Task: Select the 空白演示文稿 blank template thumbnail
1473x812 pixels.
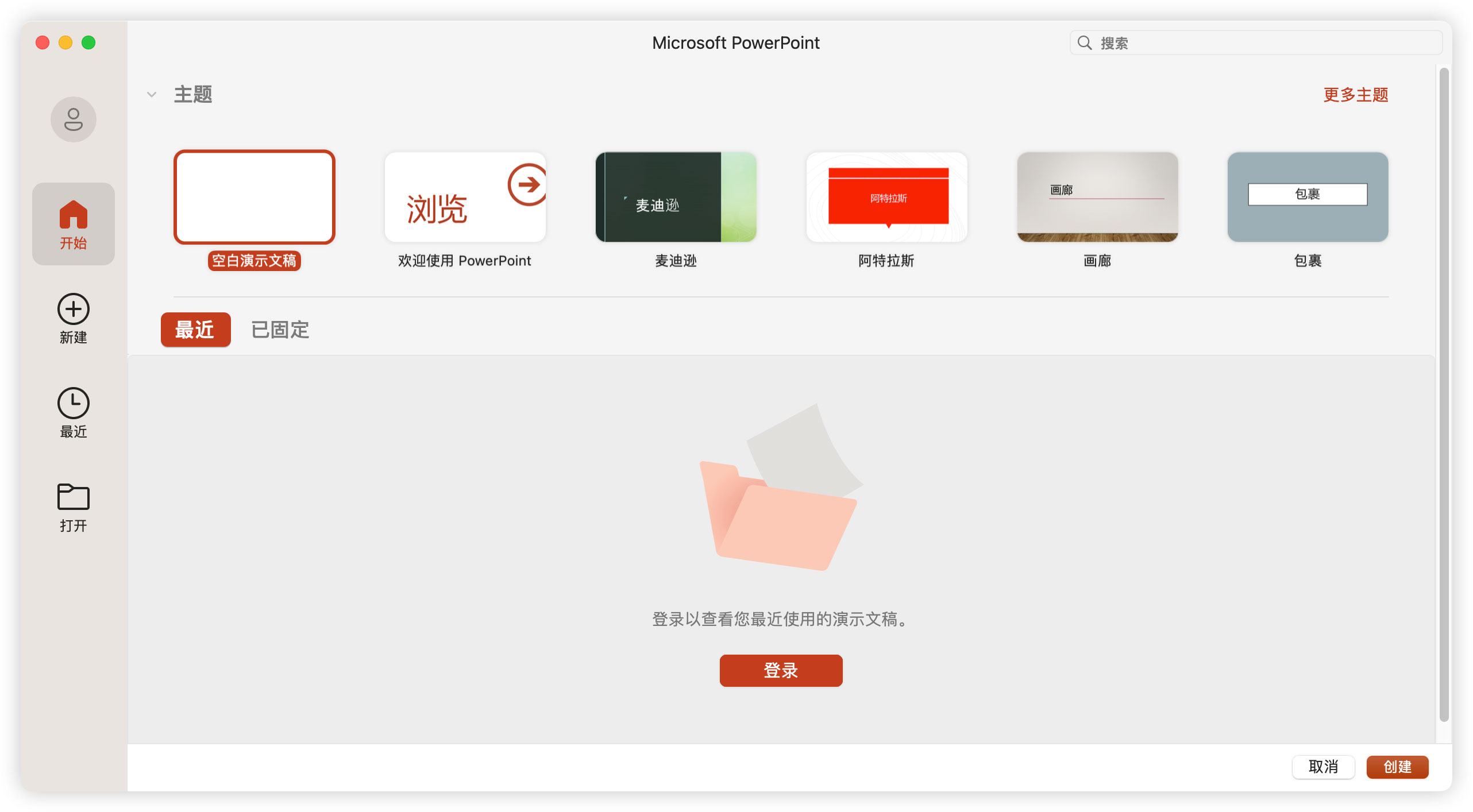Action: (x=255, y=197)
